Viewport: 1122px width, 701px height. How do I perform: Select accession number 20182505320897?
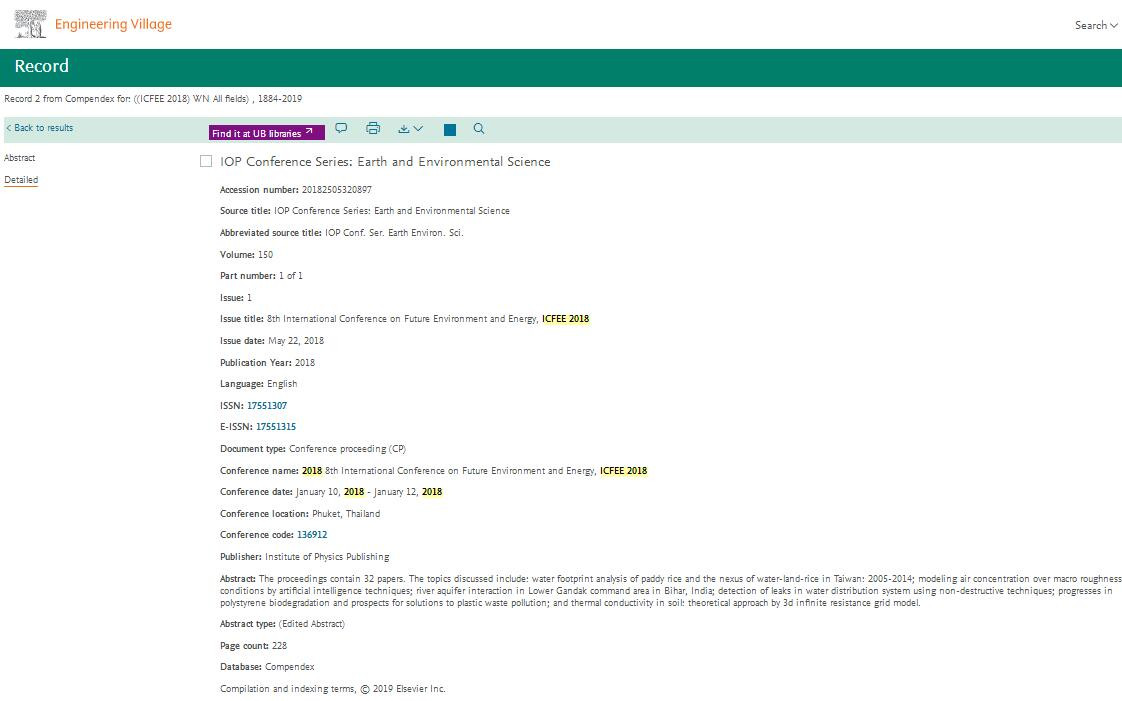[x=337, y=190]
